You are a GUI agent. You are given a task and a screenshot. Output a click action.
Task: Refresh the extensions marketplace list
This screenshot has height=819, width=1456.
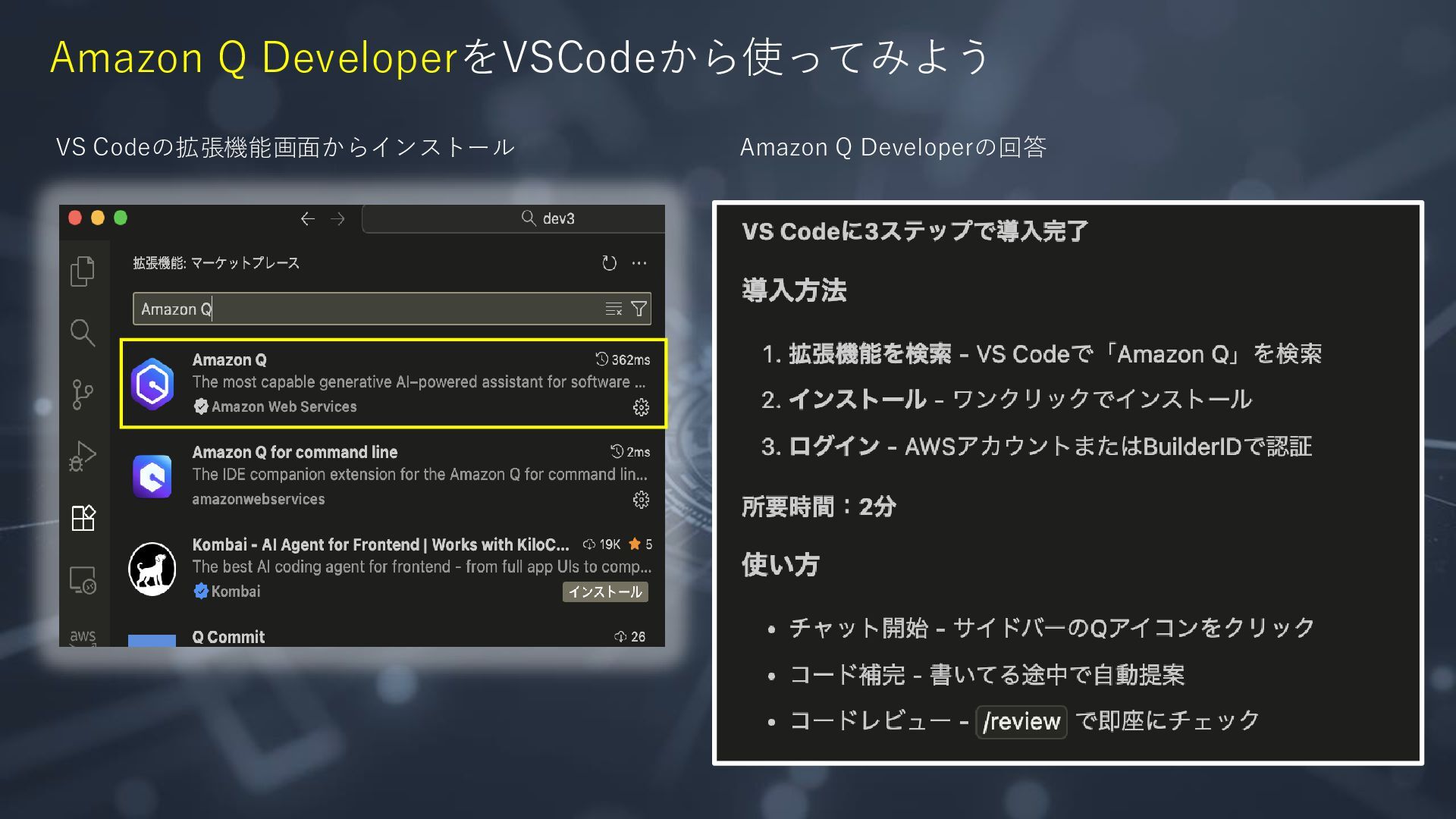tap(609, 263)
